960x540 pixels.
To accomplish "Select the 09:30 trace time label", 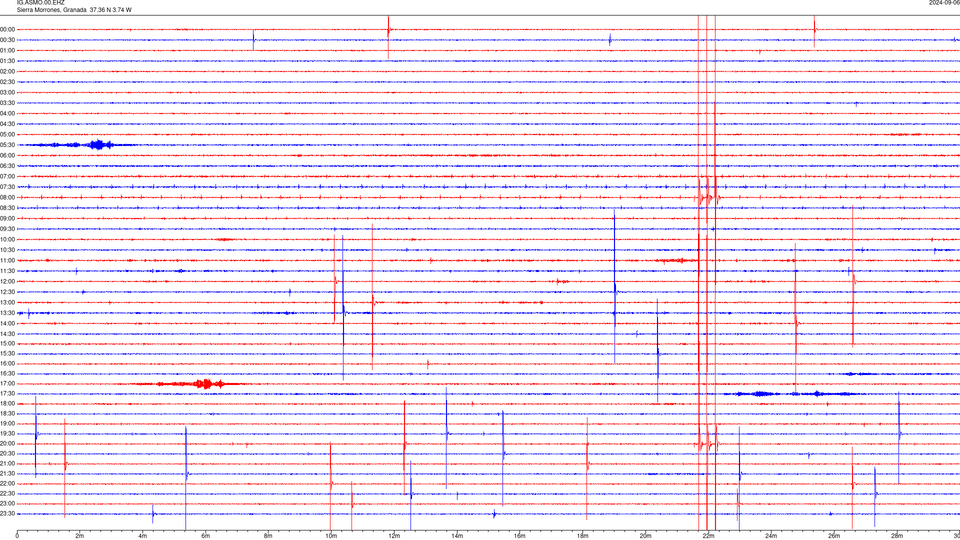I will 8,229.
